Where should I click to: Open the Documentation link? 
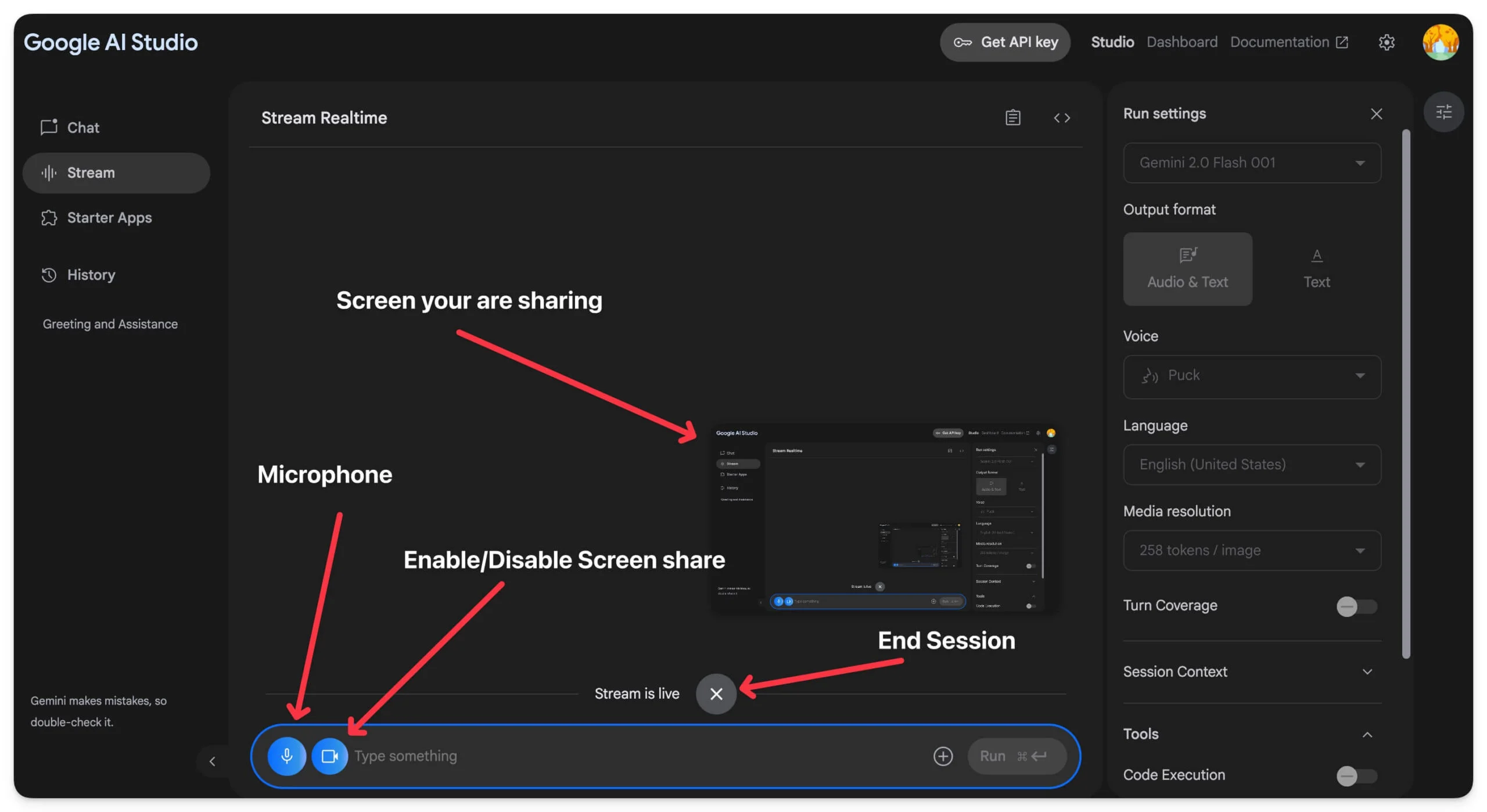[1288, 42]
